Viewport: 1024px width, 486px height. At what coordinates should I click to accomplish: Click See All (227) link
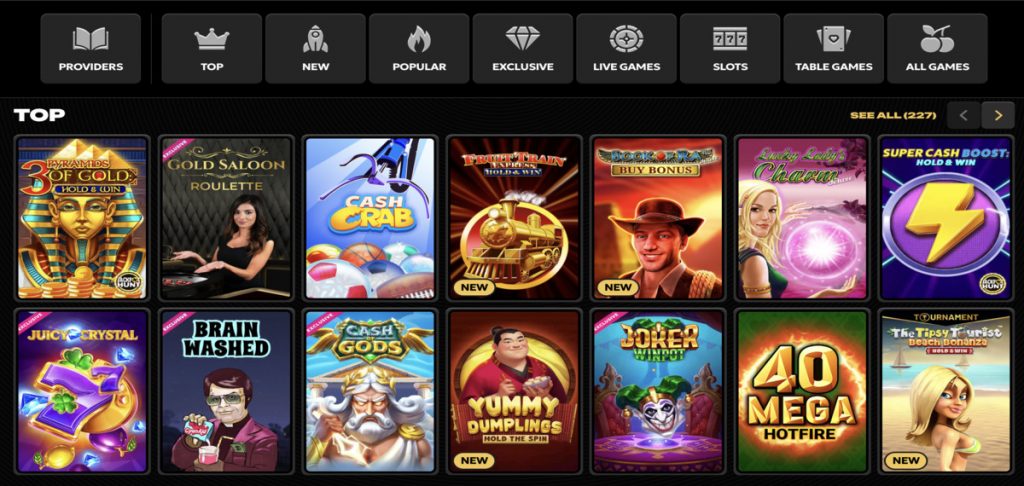[x=893, y=116]
